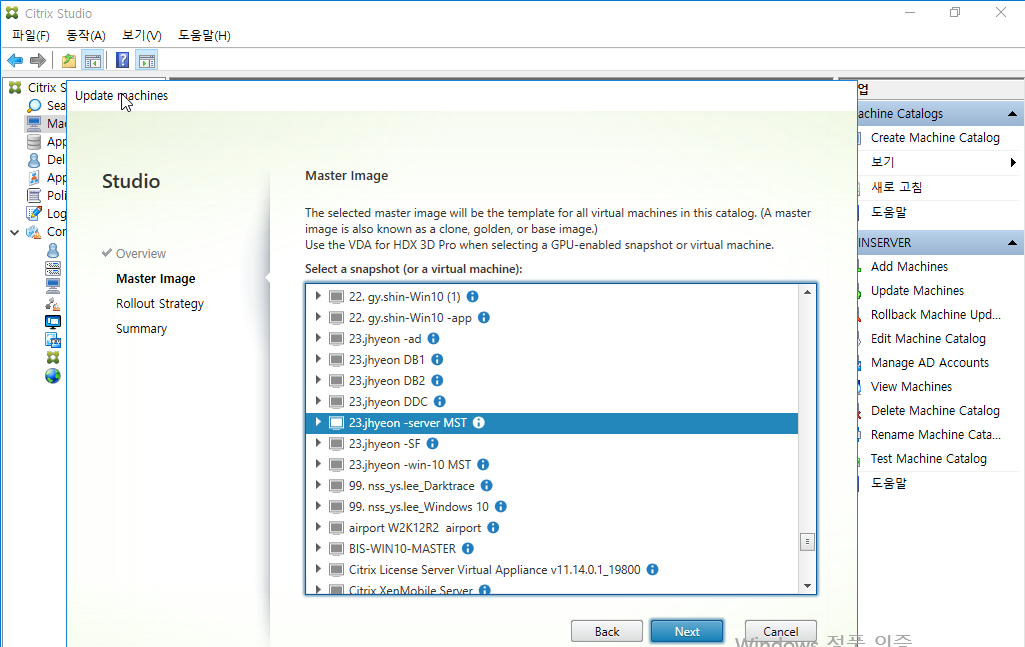1025x647 pixels.
Task: Click info icon for 99. nss_ys.lee_Darktrace
Action: pyautogui.click(x=486, y=486)
